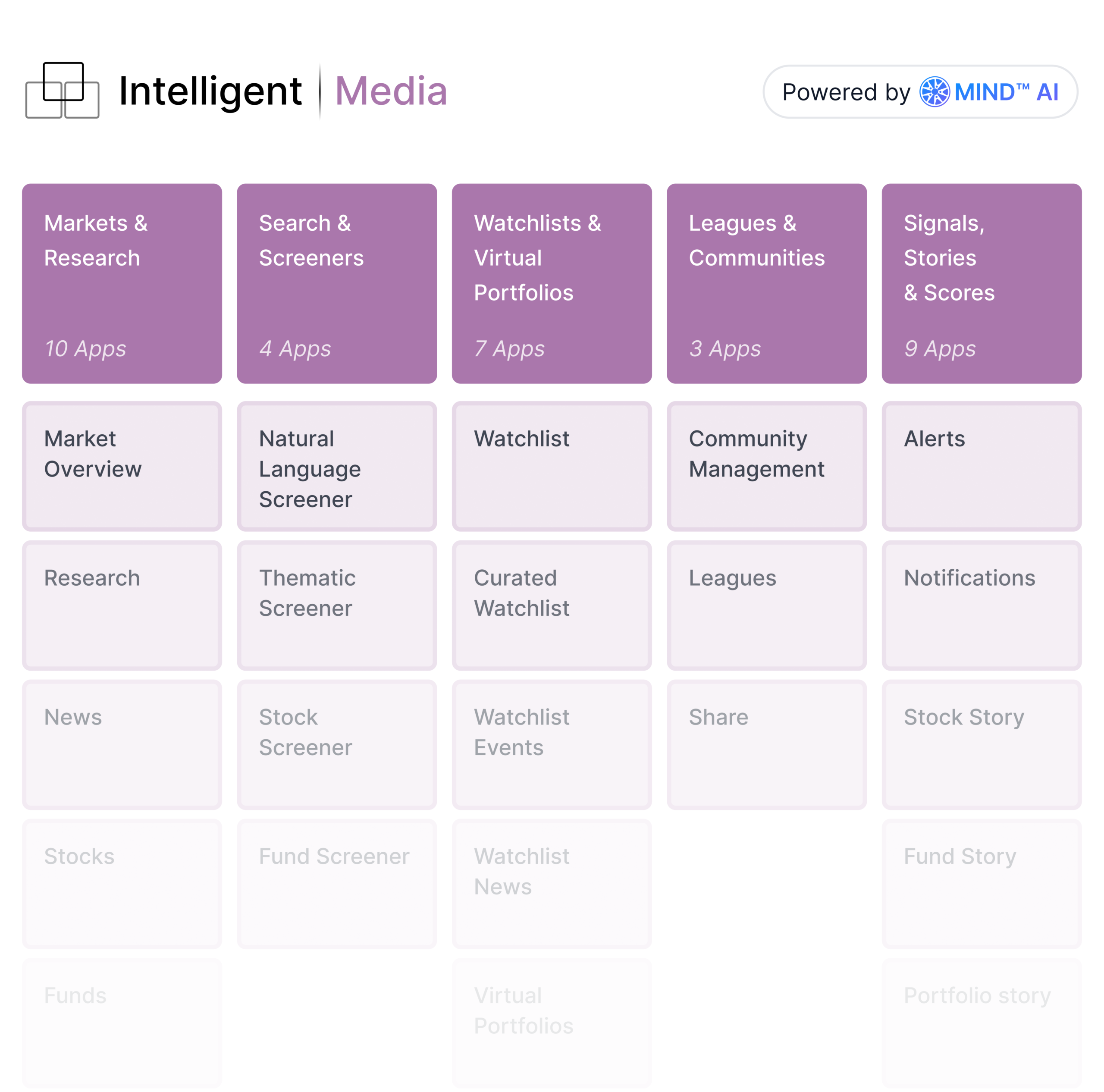Open the Stock Story tile
This screenshot has height=1092, width=1104.
click(x=981, y=744)
